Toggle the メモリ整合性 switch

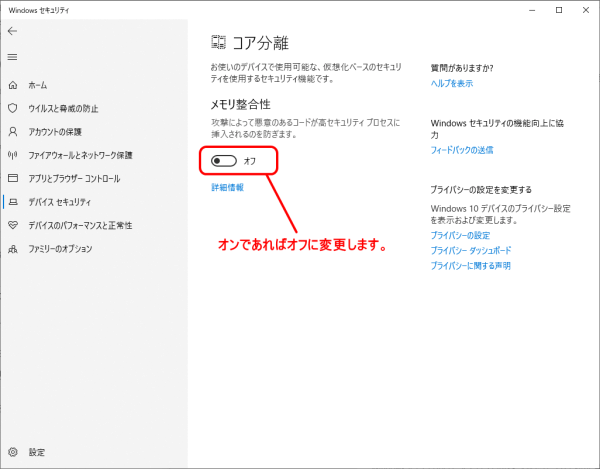pos(224,161)
